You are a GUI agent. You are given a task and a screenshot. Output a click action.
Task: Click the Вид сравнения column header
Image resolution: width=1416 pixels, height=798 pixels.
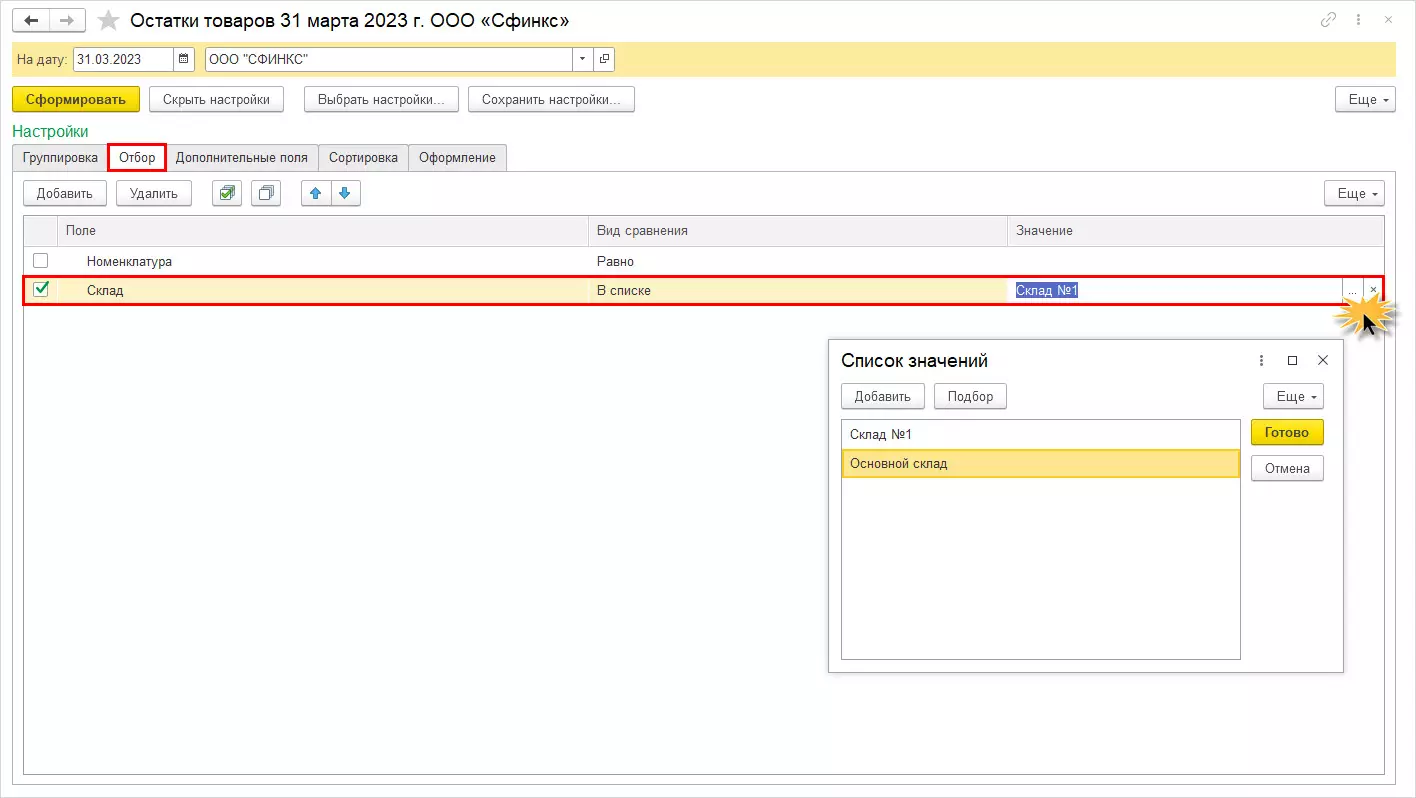coord(798,231)
